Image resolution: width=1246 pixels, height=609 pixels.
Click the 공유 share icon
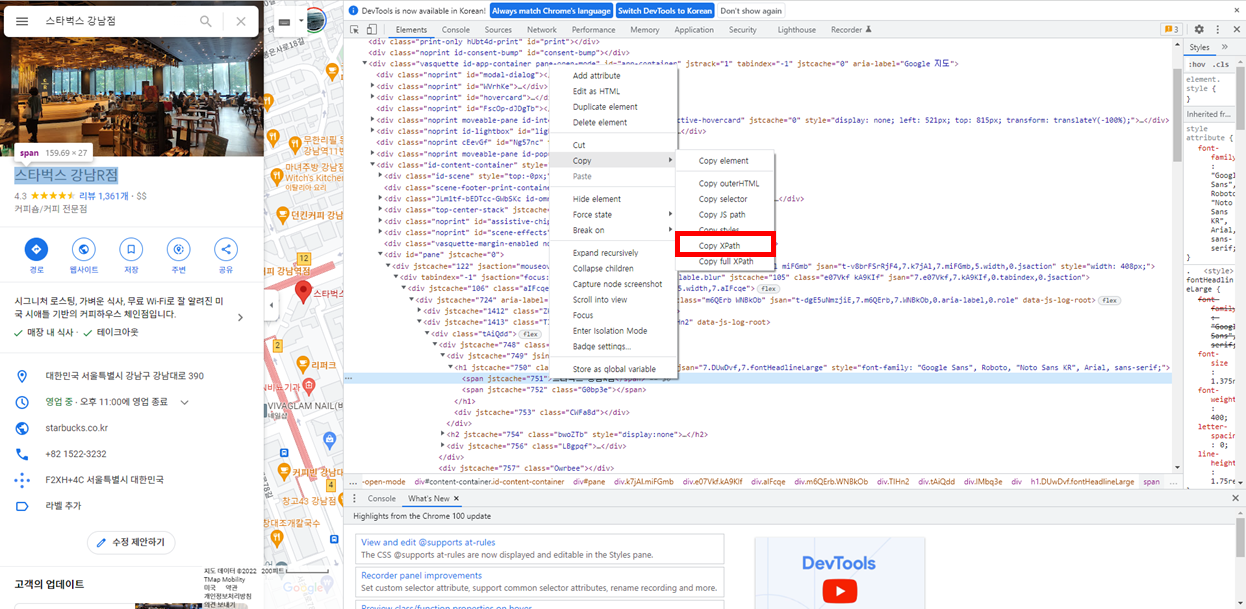(x=226, y=249)
